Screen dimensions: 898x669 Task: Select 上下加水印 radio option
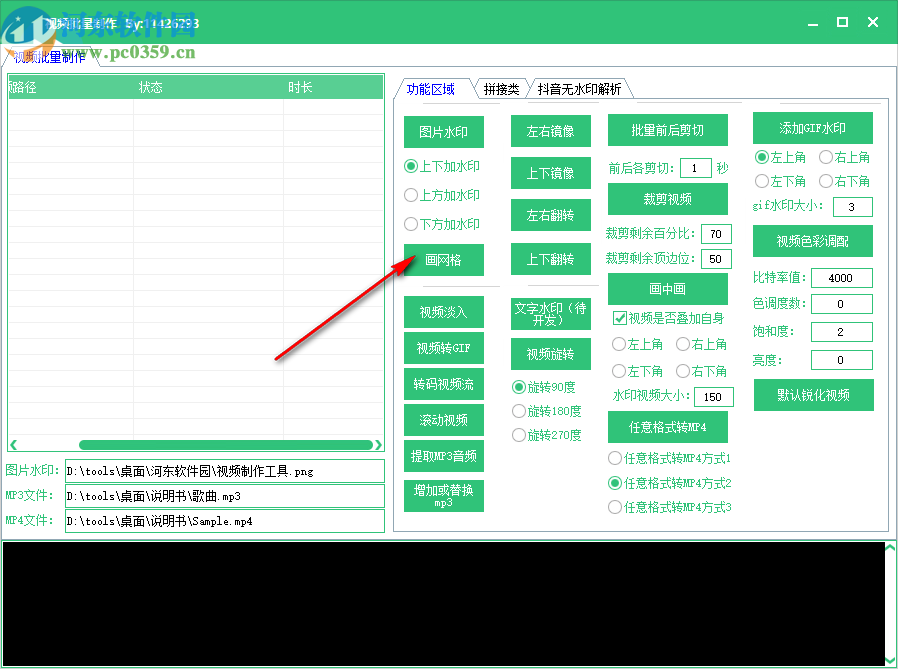pyautogui.click(x=442, y=166)
